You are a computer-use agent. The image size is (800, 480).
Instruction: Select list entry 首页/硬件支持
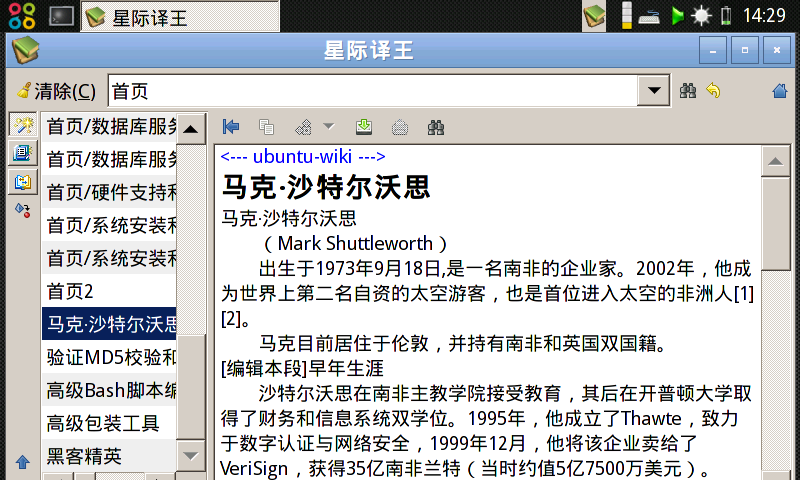click(109, 192)
